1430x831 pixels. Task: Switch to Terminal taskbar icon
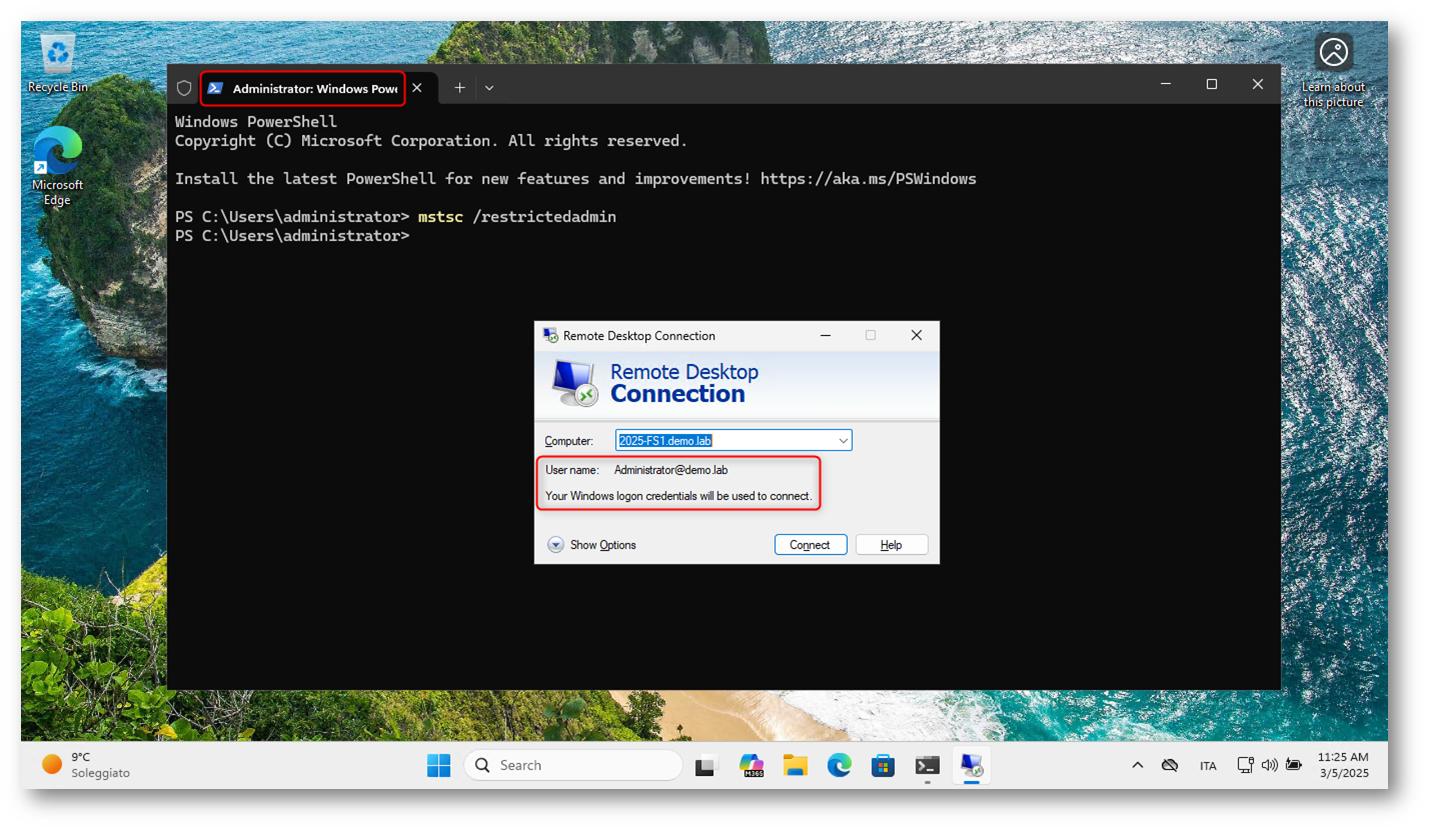pyautogui.click(x=927, y=766)
